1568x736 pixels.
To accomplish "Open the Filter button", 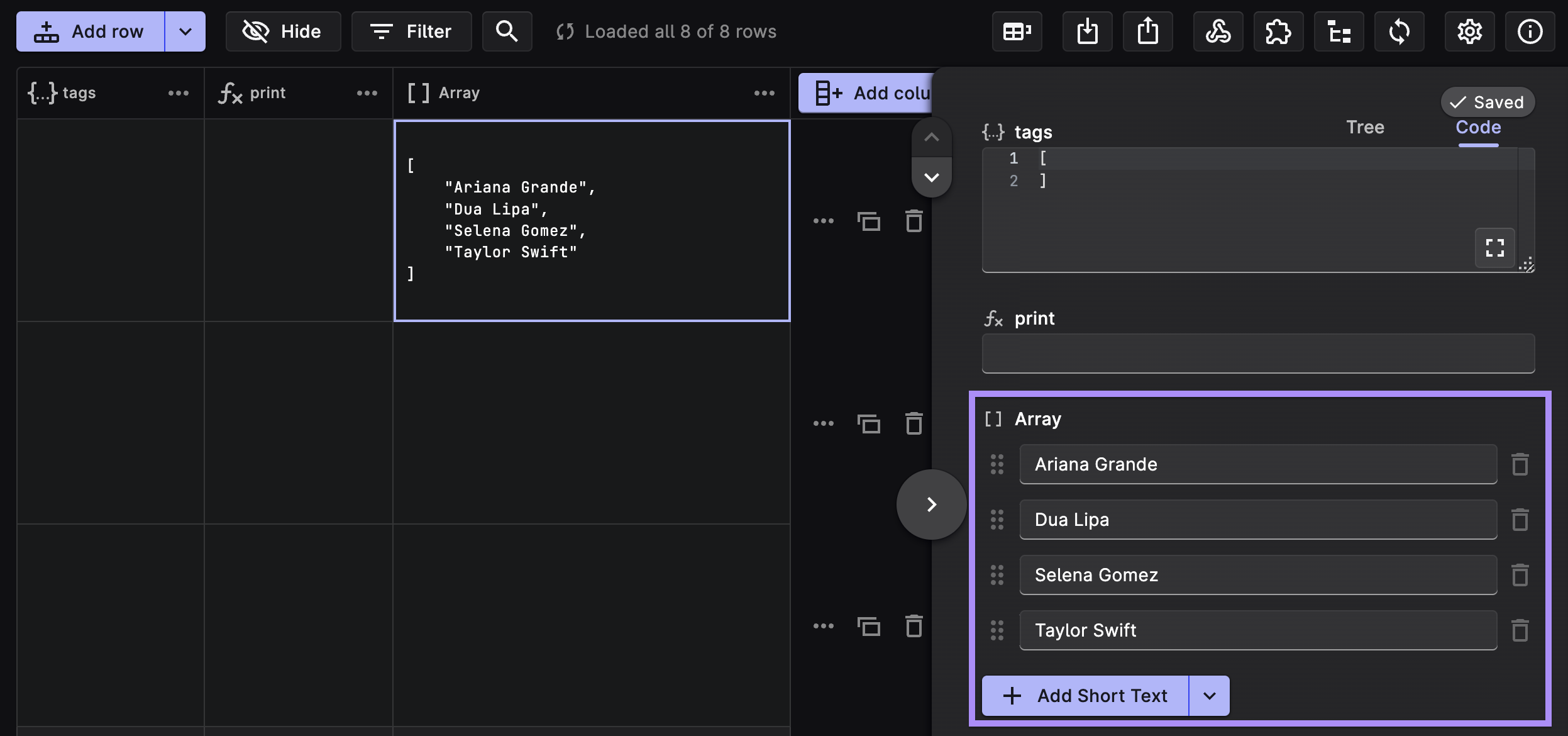I will point(411,31).
